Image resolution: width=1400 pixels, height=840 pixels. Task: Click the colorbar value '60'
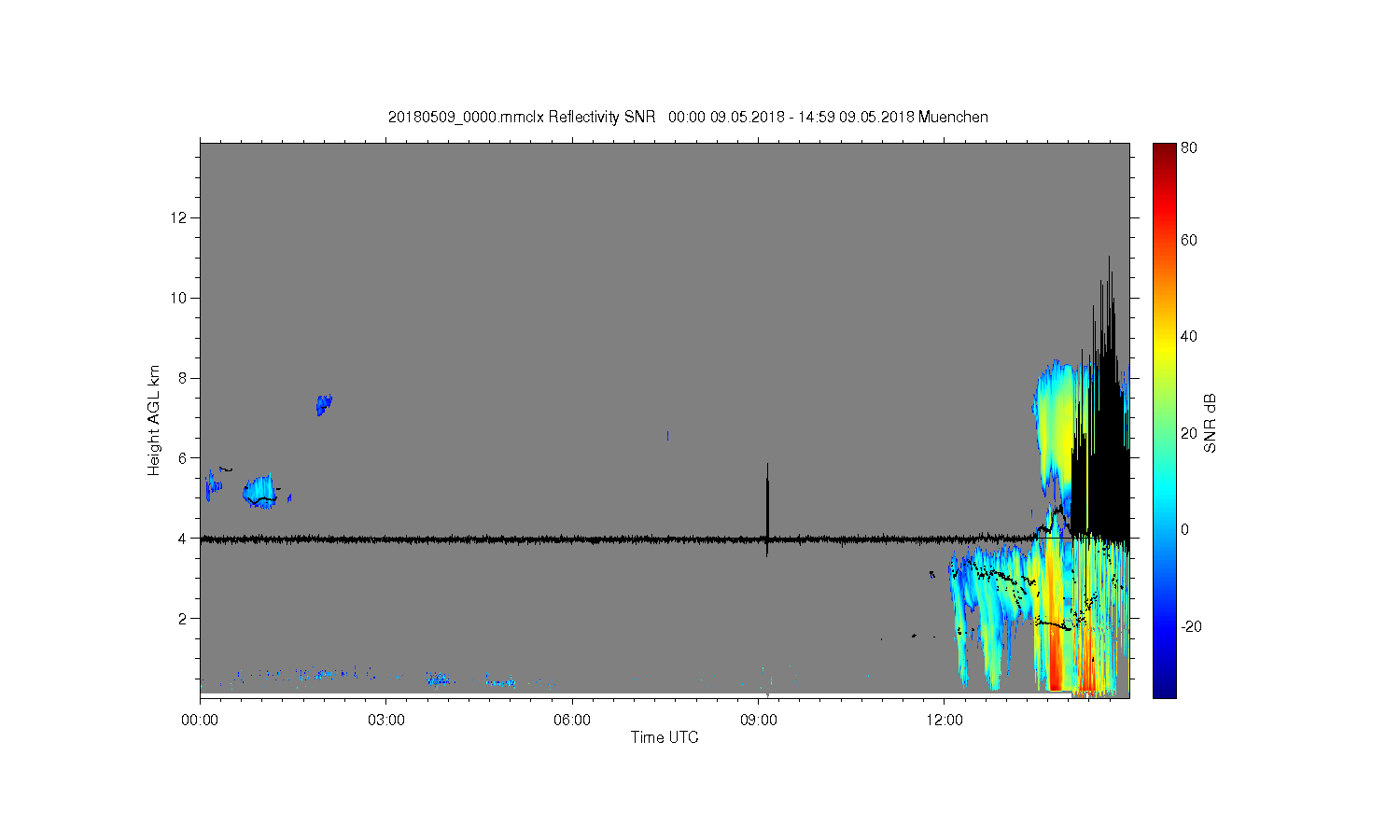tap(1189, 240)
